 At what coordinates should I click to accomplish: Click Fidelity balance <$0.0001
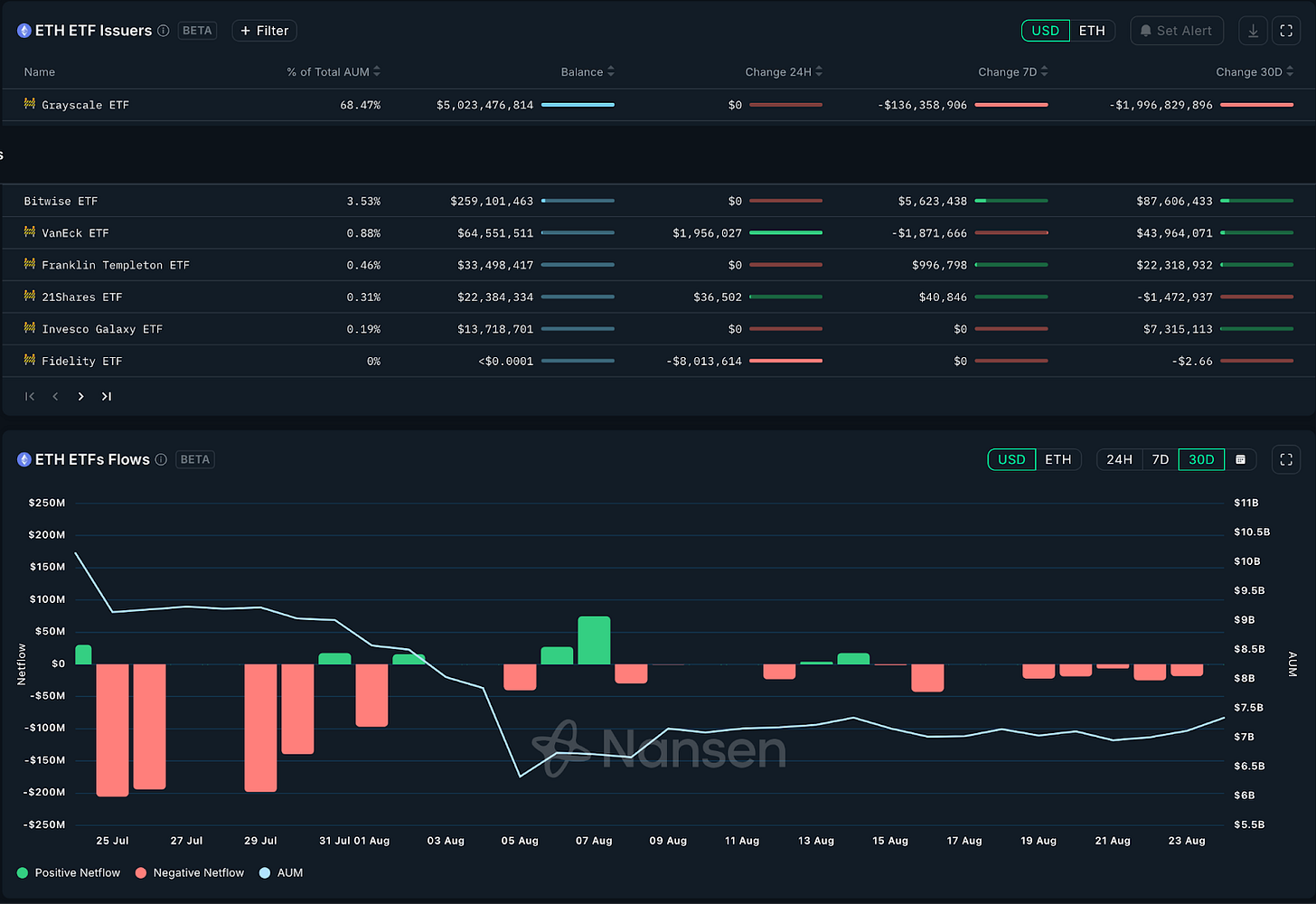(506, 361)
